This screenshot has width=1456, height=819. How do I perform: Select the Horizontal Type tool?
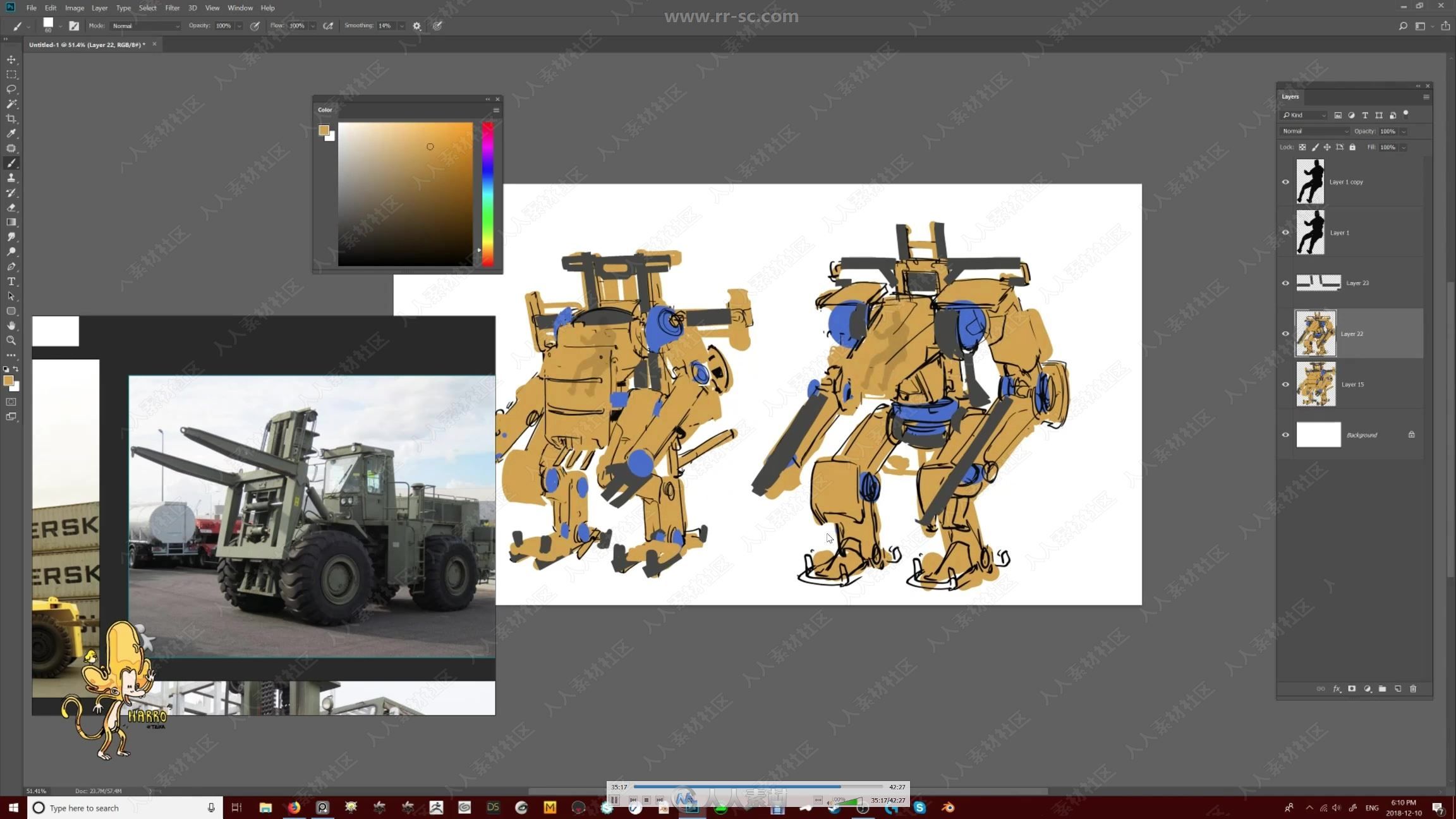coord(11,281)
